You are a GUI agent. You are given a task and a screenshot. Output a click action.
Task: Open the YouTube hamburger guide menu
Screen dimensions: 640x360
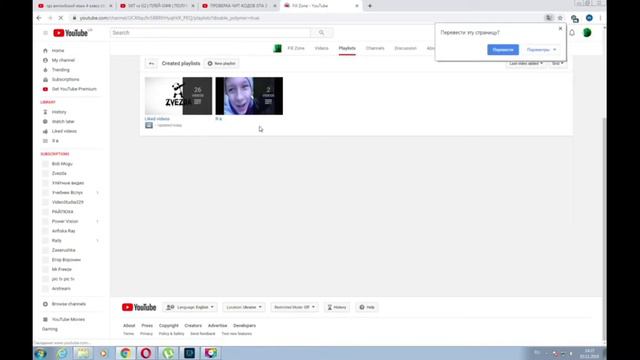click(x=45, y=33)
